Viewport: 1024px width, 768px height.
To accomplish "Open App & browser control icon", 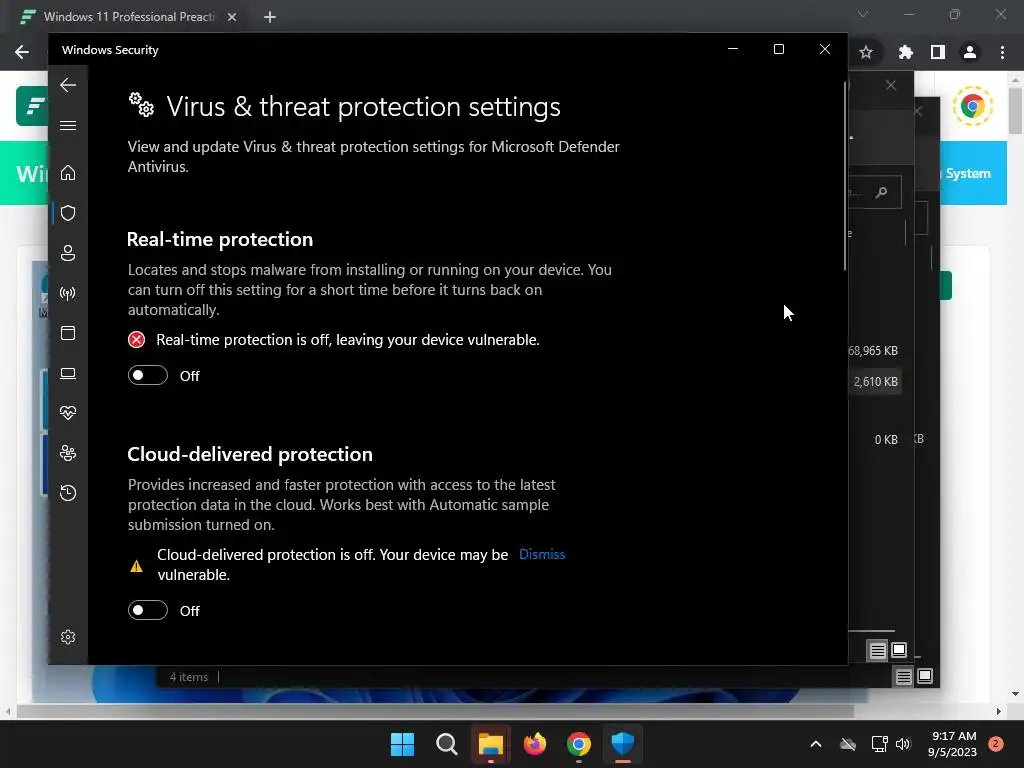I will 68,333.
